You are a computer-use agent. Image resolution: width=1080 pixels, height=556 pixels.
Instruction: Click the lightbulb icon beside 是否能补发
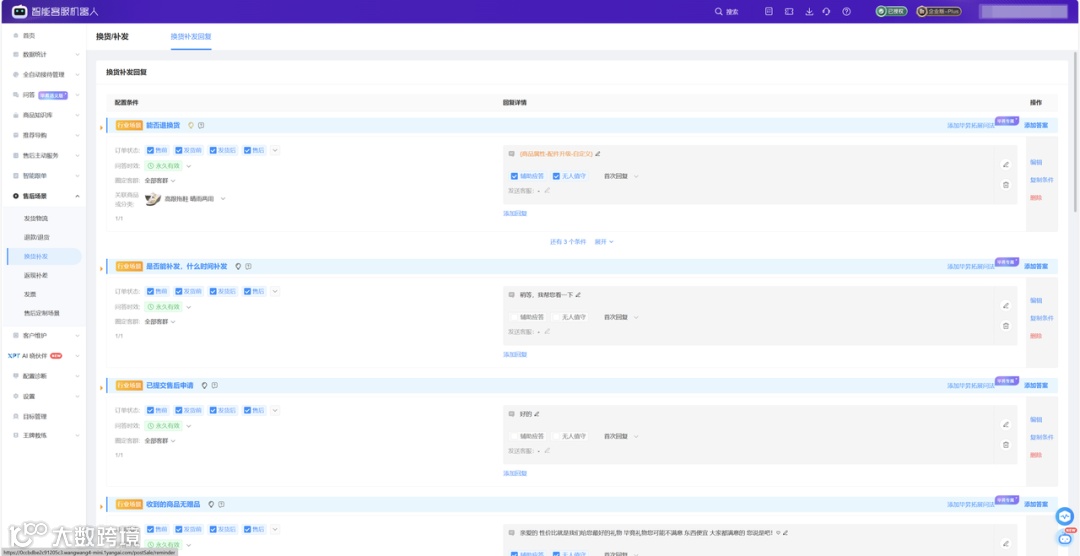click(238, 266)
